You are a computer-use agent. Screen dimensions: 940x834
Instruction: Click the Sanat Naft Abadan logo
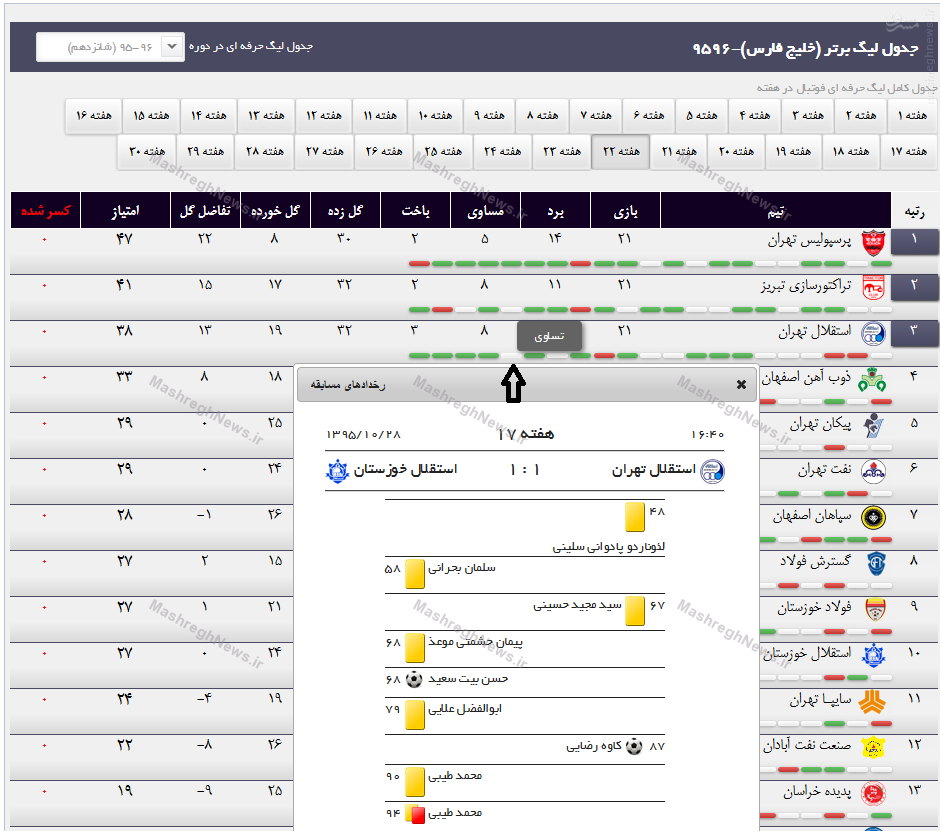(873, 748)
